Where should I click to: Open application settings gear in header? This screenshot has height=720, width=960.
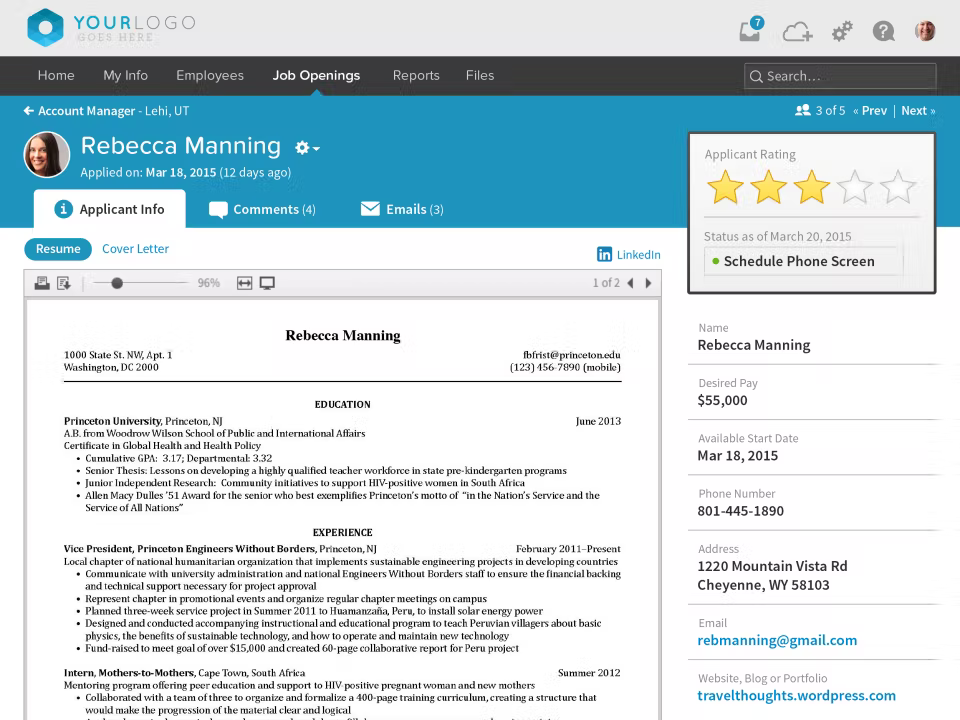coord(841,31)
